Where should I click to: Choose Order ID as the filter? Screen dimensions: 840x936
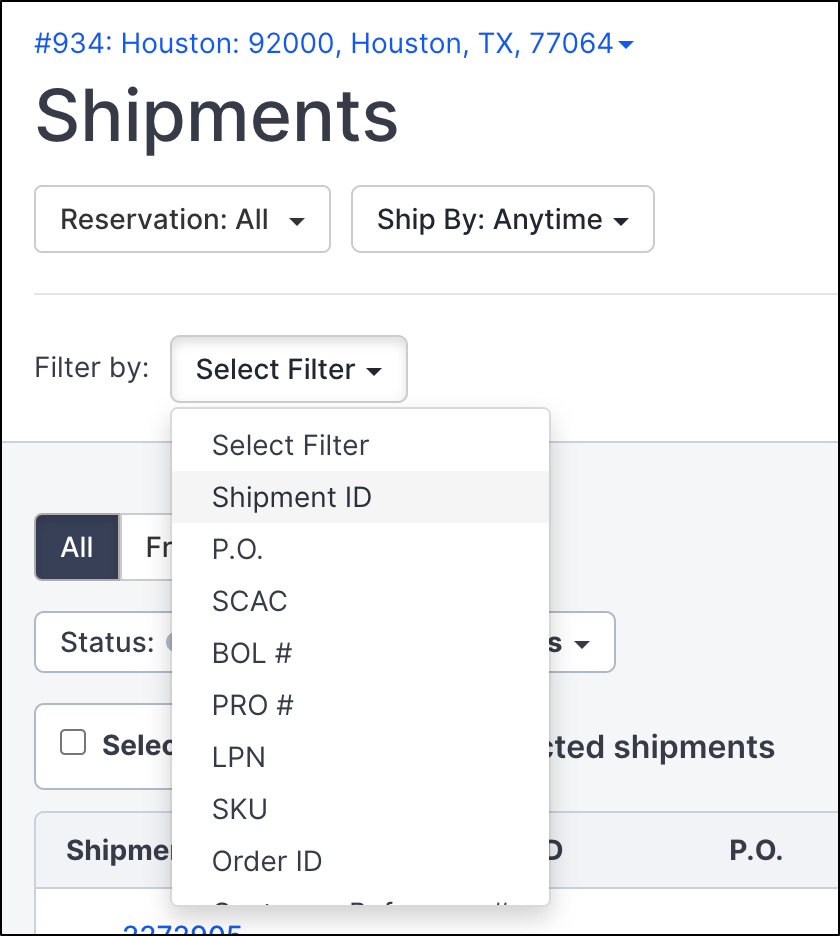pyautogui.click(x=266, y=861)
